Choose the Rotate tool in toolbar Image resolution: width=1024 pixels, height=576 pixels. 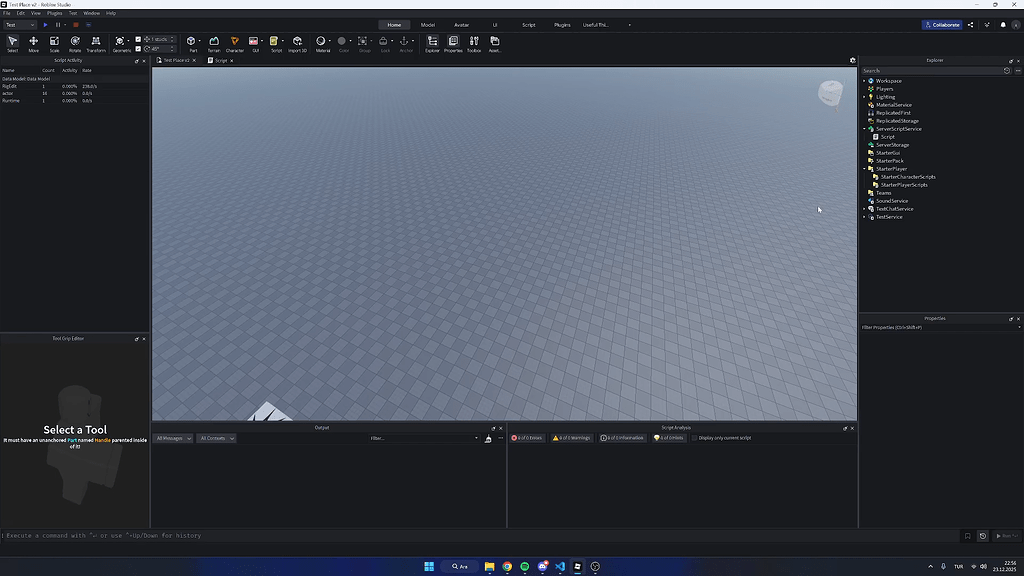tap(75, 43)
